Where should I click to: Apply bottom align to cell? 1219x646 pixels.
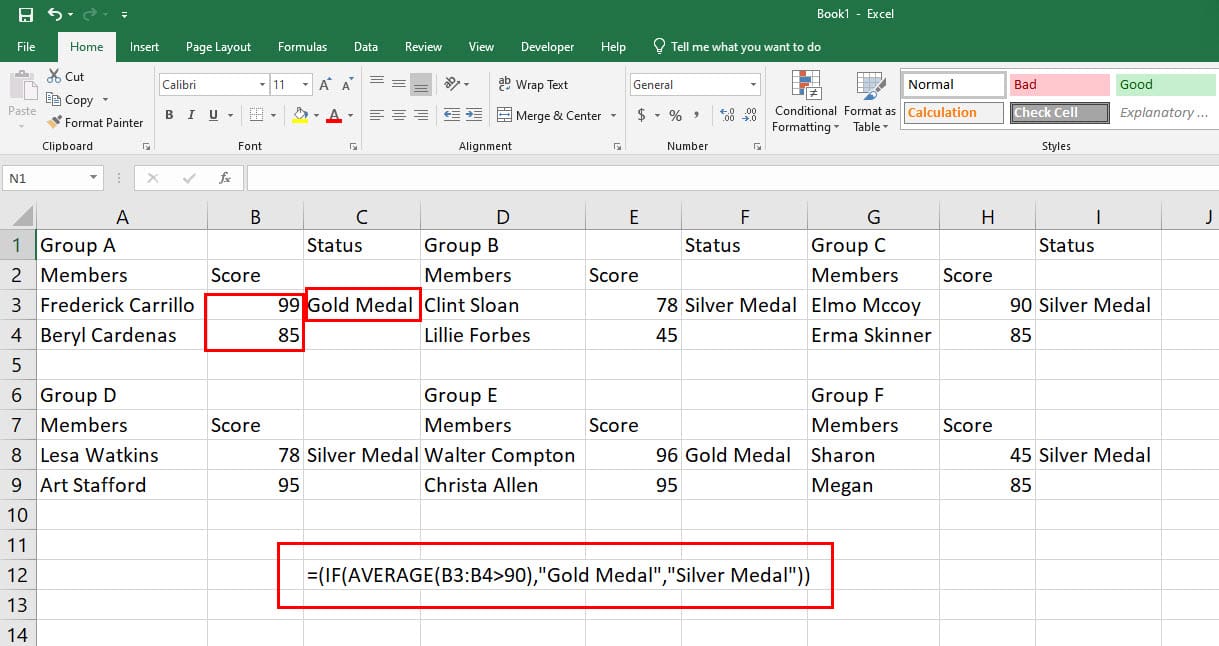pyautogui.click(x=421, y=84)
